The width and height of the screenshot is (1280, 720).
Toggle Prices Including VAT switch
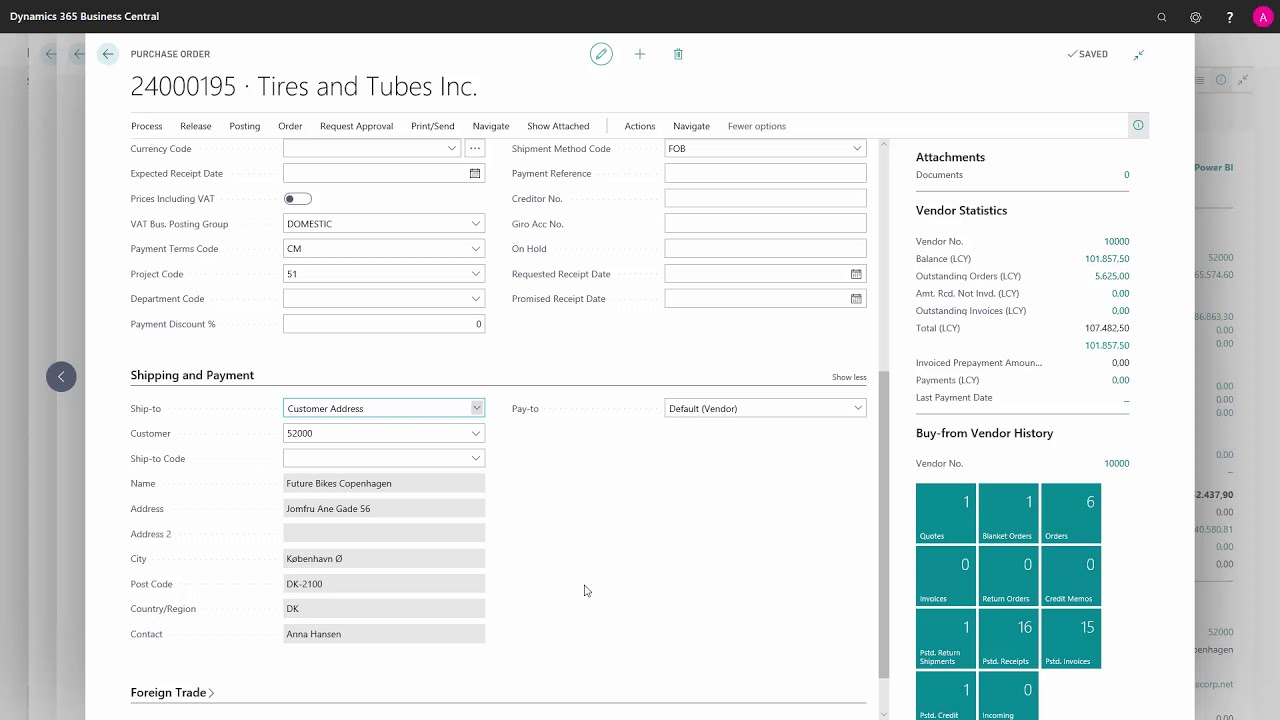[298, 198]
